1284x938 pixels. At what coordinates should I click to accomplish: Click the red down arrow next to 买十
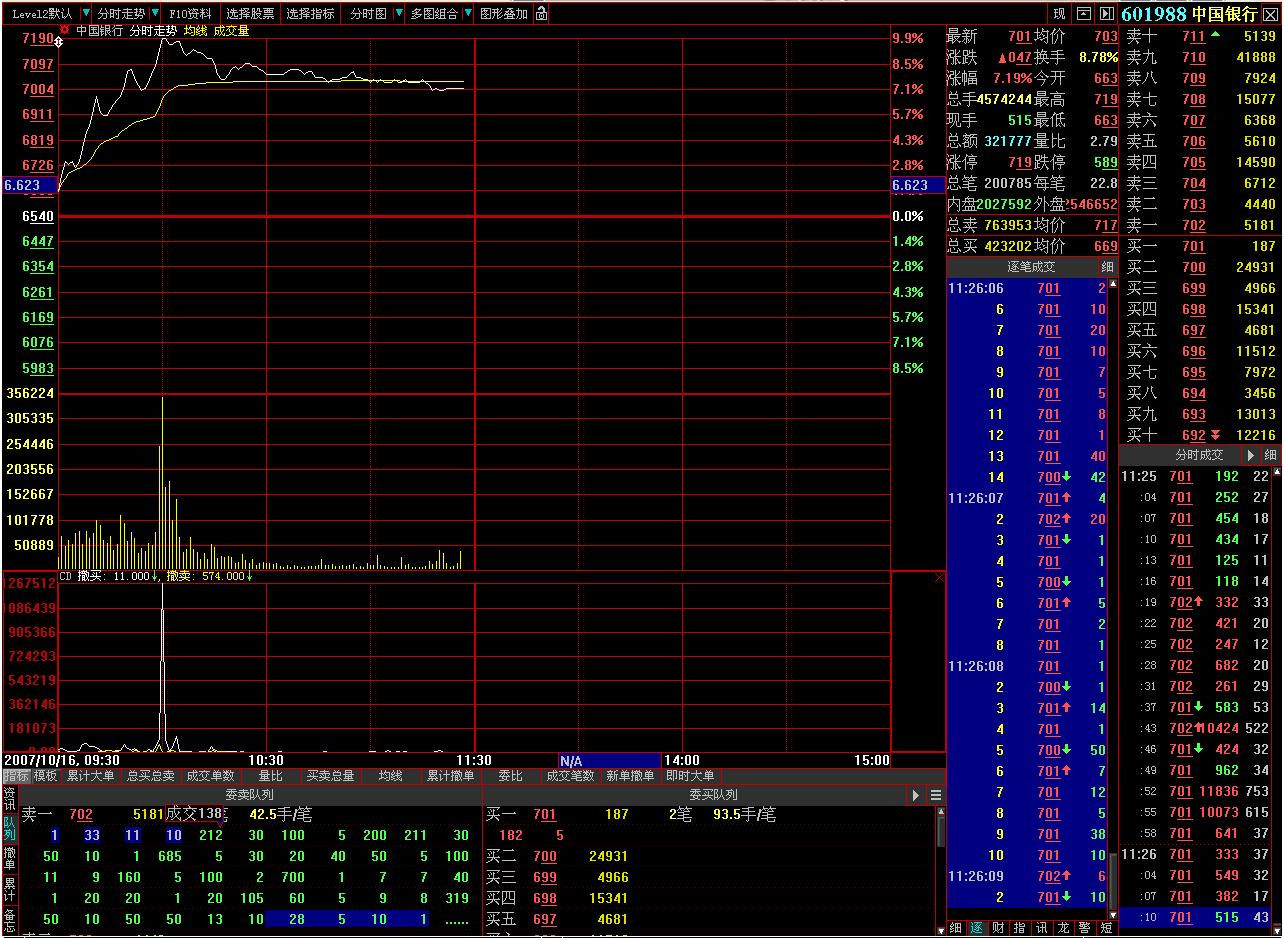click(x=1216, y=435)
